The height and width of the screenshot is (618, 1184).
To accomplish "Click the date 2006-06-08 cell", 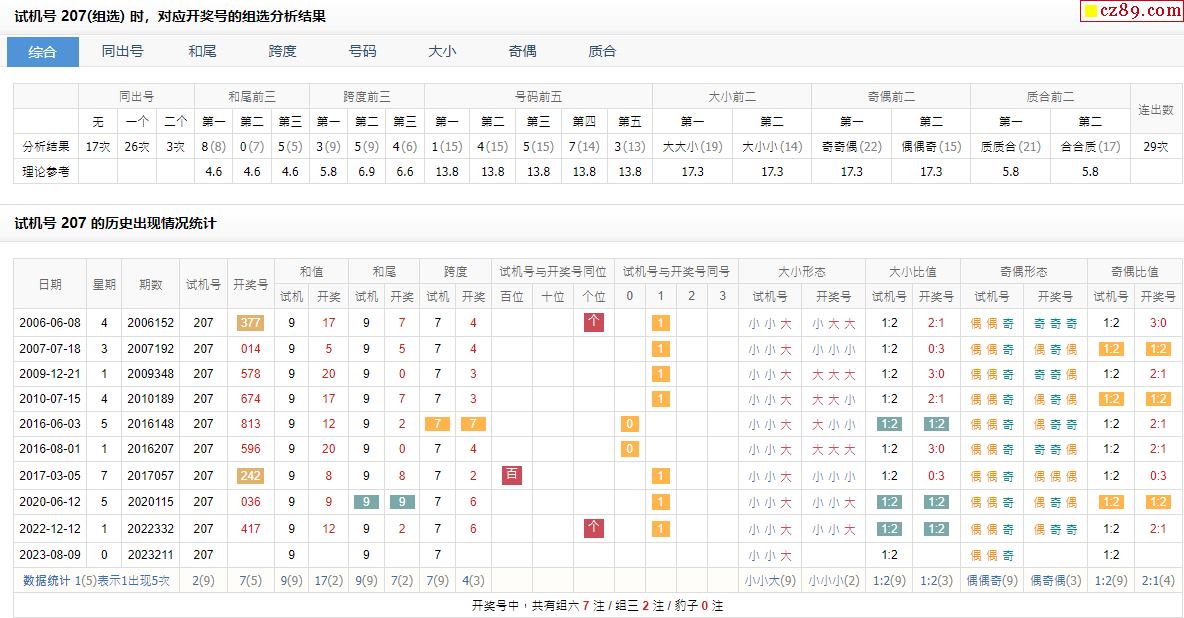I will coord(50,323).
